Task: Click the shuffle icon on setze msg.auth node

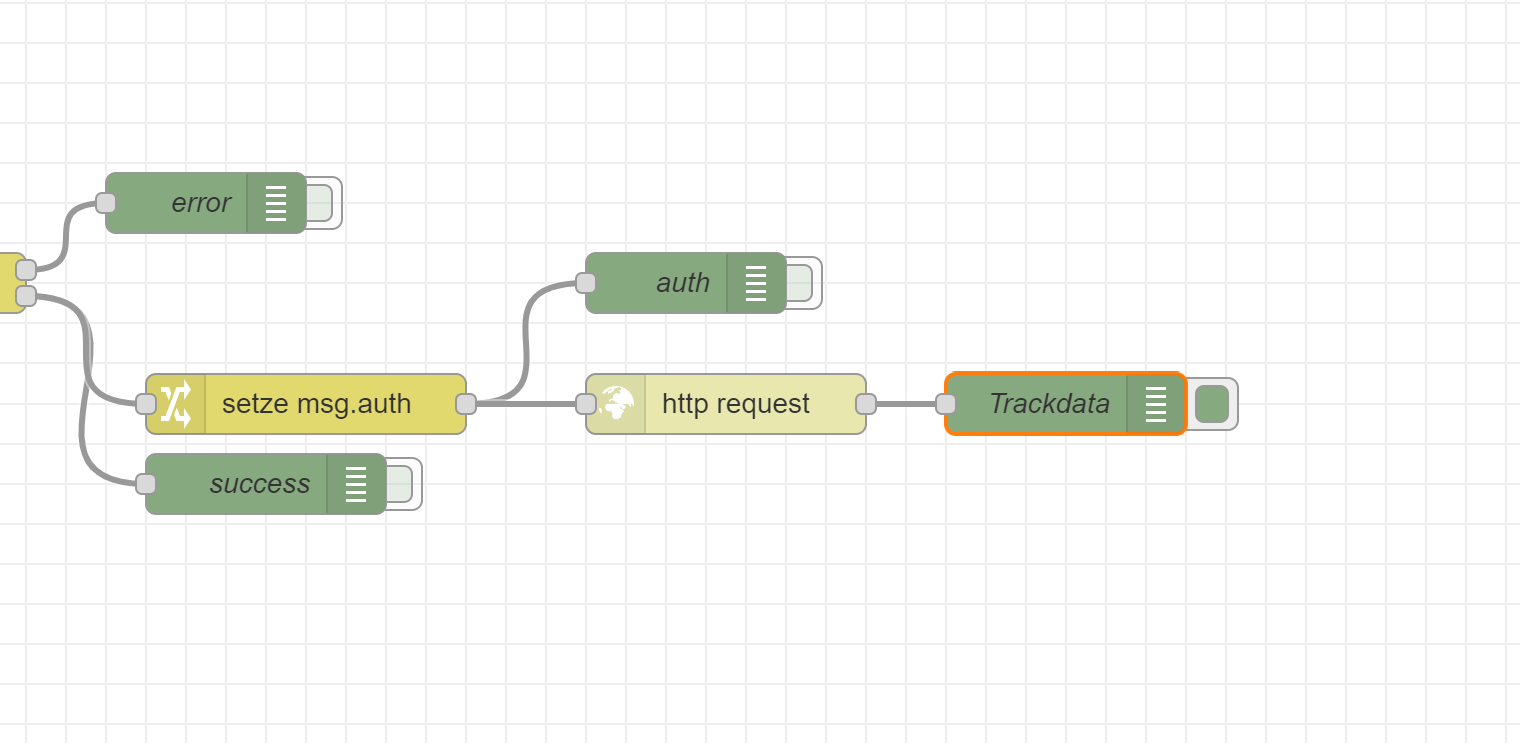Action: 176,404
